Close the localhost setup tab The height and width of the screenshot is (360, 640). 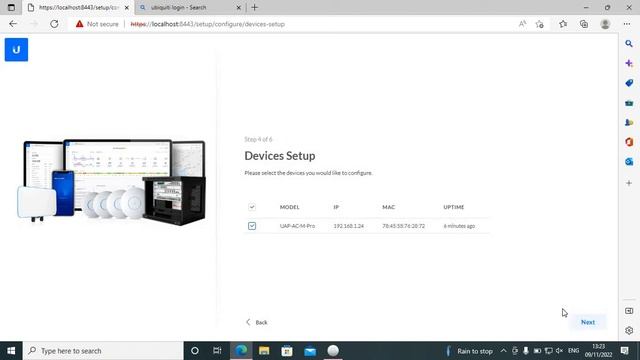tap(127, 7)
